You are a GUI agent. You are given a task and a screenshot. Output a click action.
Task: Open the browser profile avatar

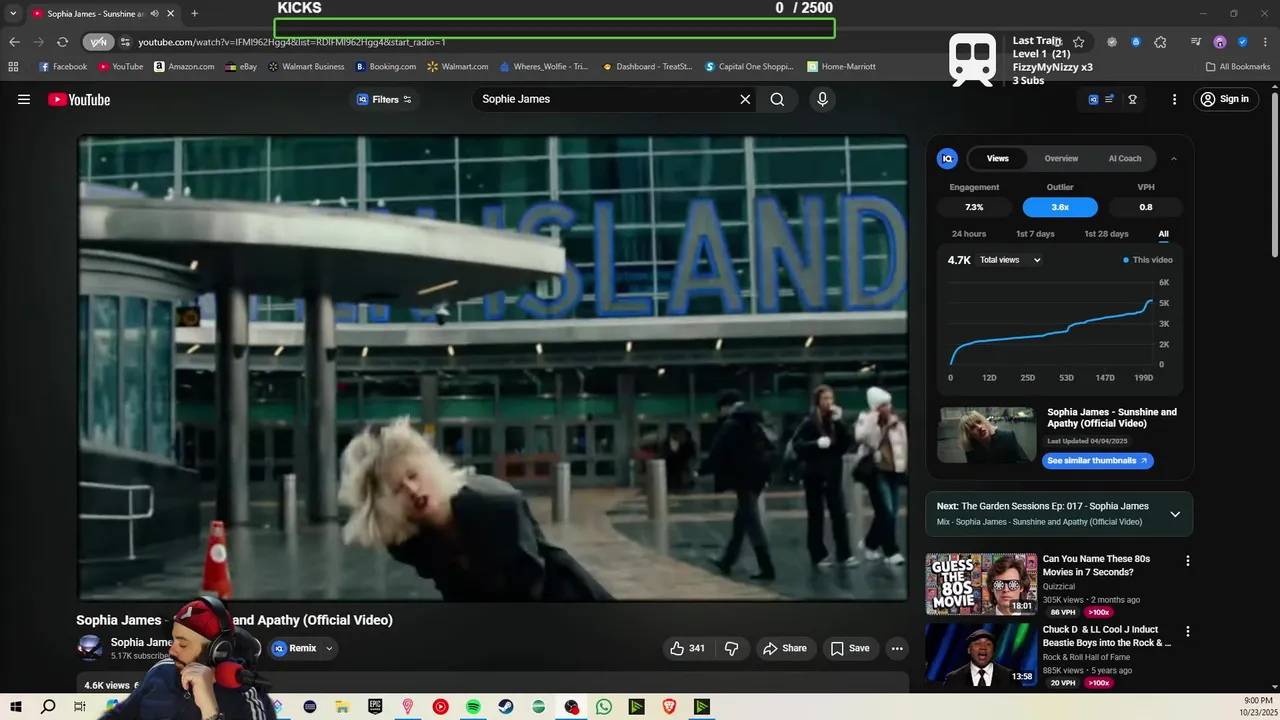(x=1220, y=42)
